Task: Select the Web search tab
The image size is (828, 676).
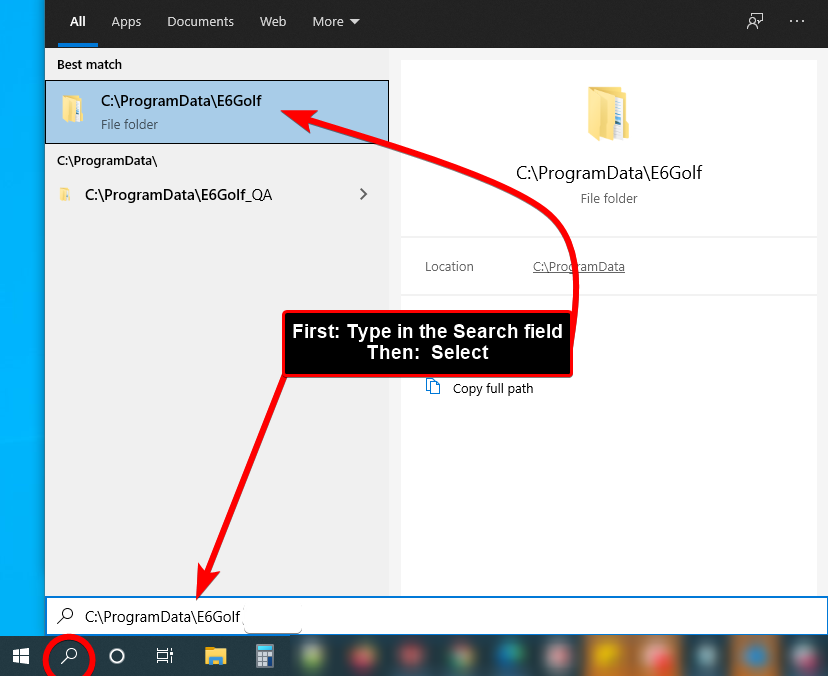Action: coord(273,22)
